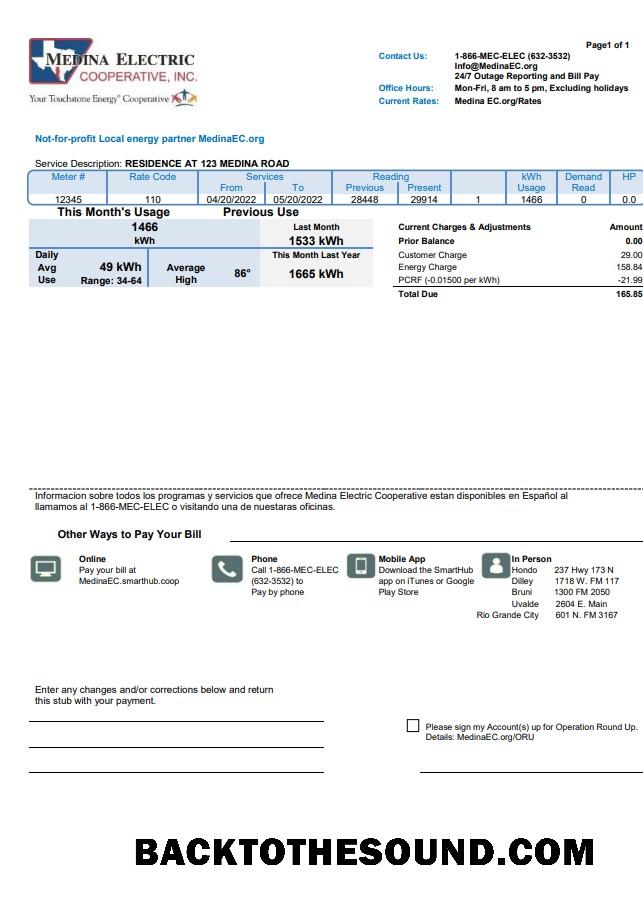
Task: Click the Page1 of 1 indicator
Action: click(607, 45)
